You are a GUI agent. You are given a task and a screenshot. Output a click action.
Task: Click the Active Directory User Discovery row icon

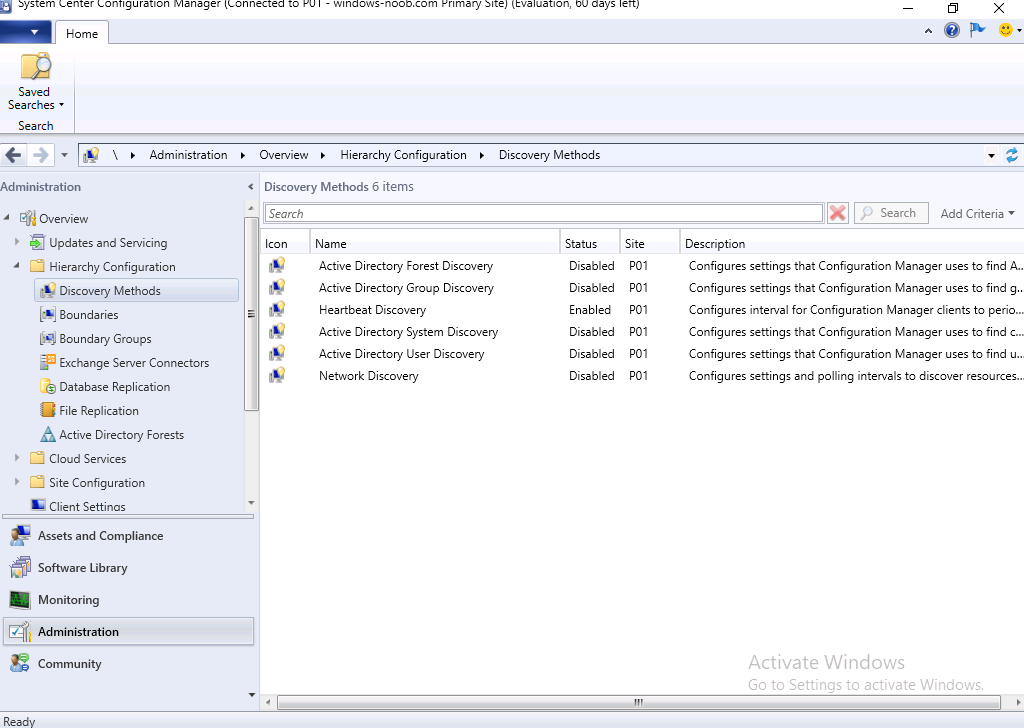[277, 354]
